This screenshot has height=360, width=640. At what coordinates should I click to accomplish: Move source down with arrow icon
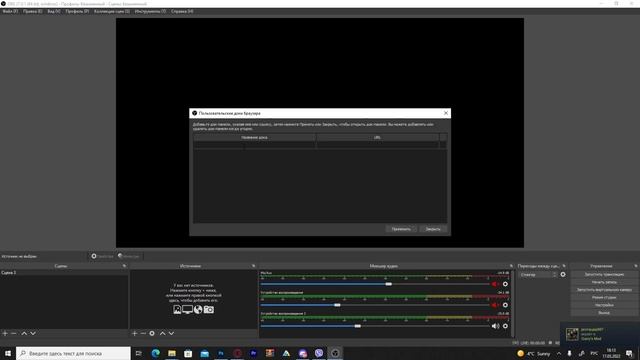click(x=171, y=333)
